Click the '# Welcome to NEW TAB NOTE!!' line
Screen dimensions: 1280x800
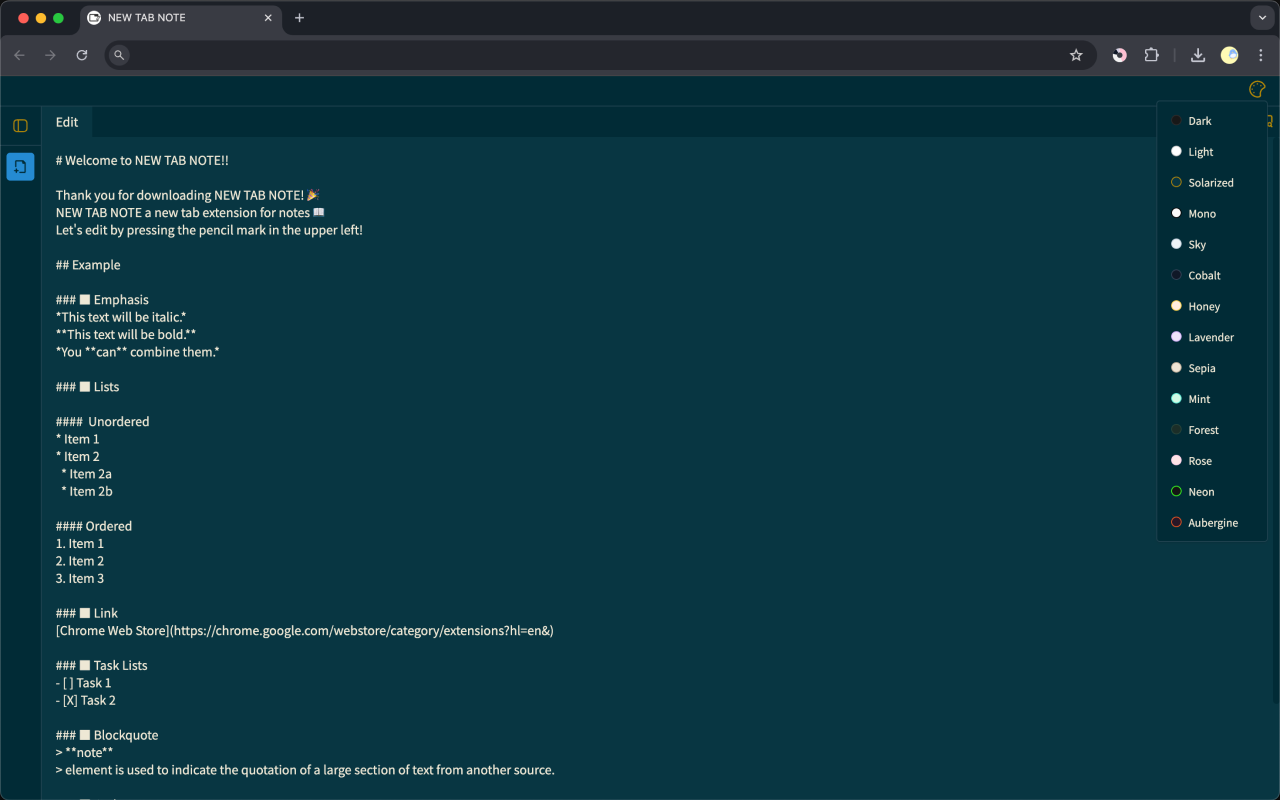click(142, 160)
